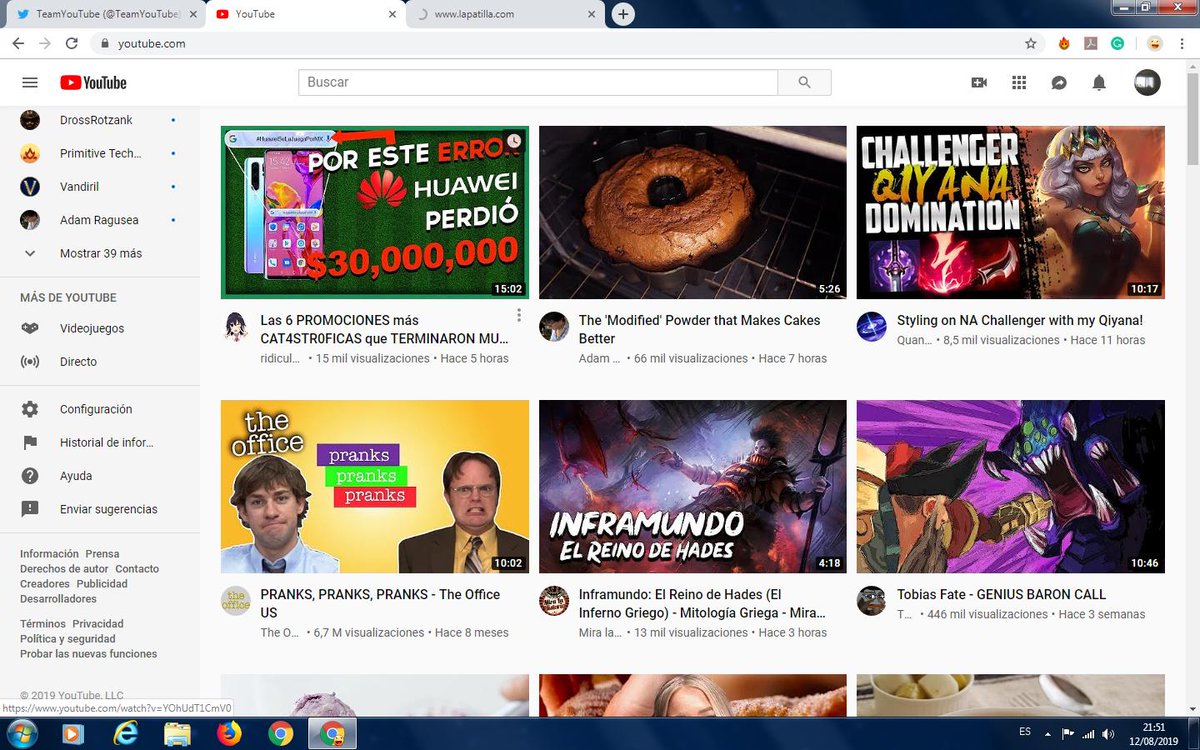Open Internet Explorer from the taskbar
The image size is (1200, 750).
pyautogui.click(x=125, y=734)
